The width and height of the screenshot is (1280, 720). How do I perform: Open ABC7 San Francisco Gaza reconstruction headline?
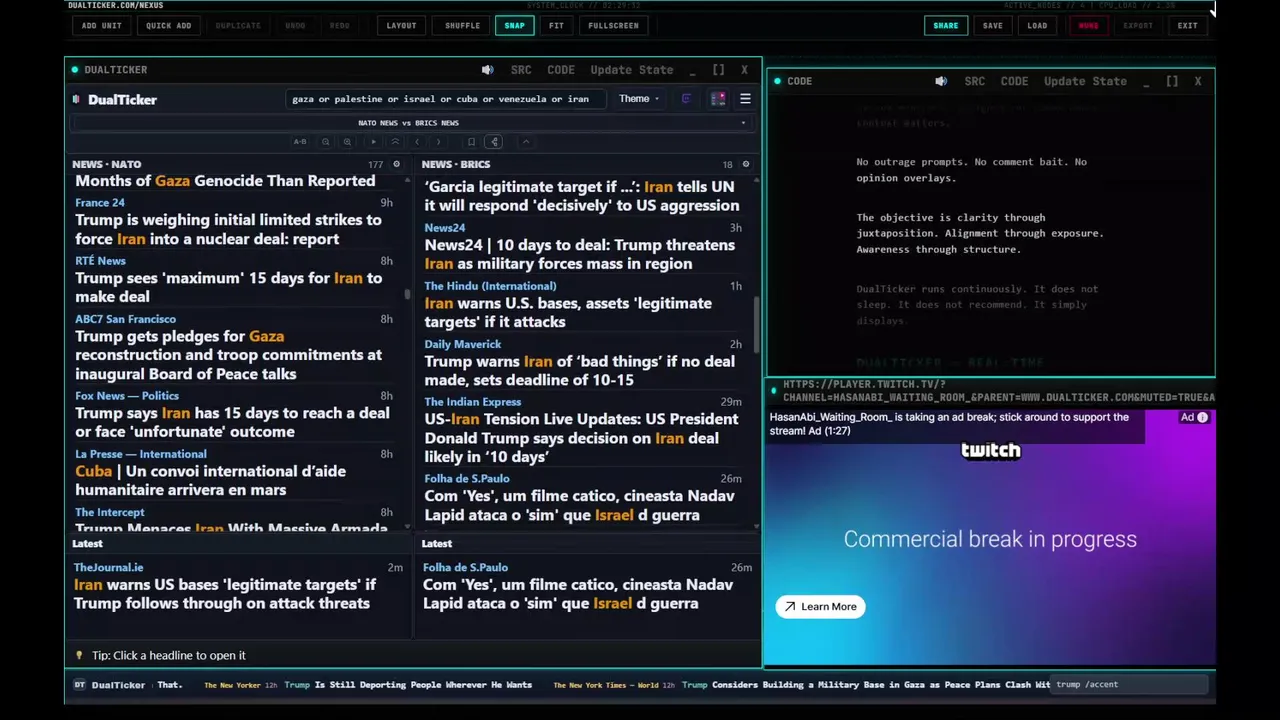(x=228, y=355)
